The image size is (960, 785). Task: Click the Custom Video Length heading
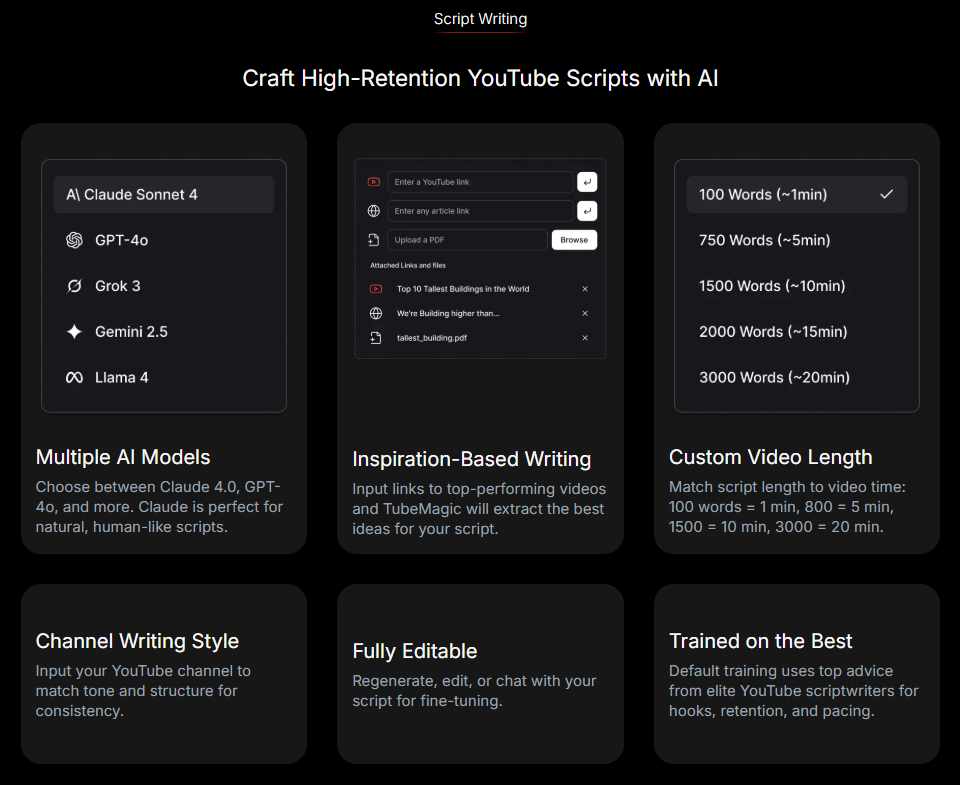pos(770,457)
